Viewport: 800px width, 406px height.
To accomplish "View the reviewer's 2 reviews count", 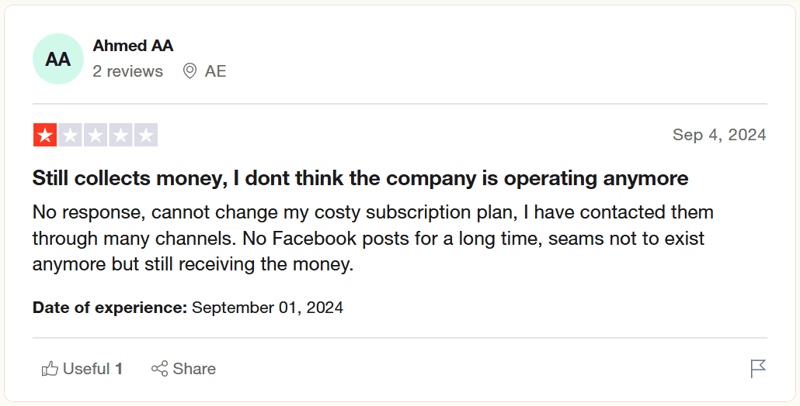I will point(127,71).
